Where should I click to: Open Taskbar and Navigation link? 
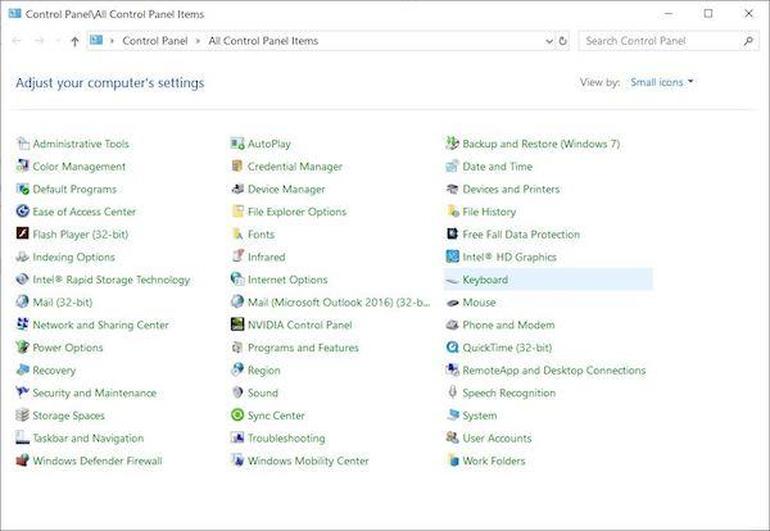pyautogui.click(x=88, y=438)
